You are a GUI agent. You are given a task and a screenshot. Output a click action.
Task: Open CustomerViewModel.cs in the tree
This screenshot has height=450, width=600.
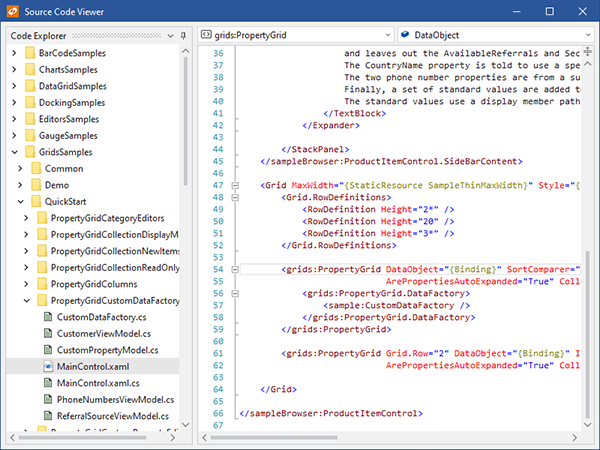pos(104,334)
